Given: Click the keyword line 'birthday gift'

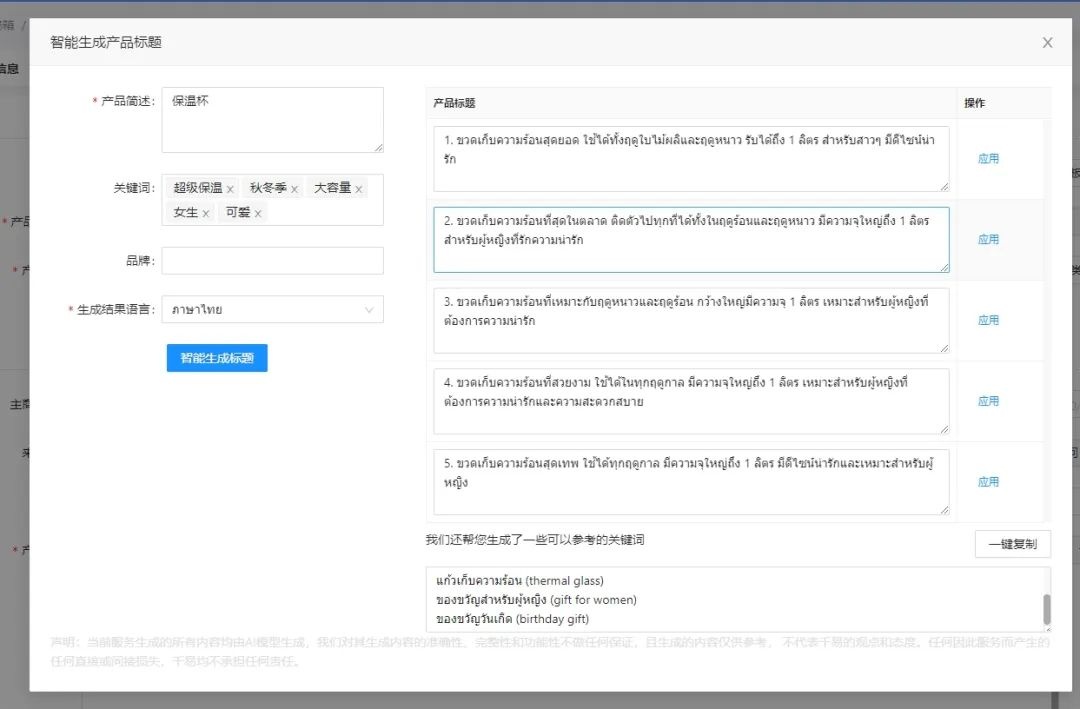Looking at the screenshot, I should coord(512,619).
